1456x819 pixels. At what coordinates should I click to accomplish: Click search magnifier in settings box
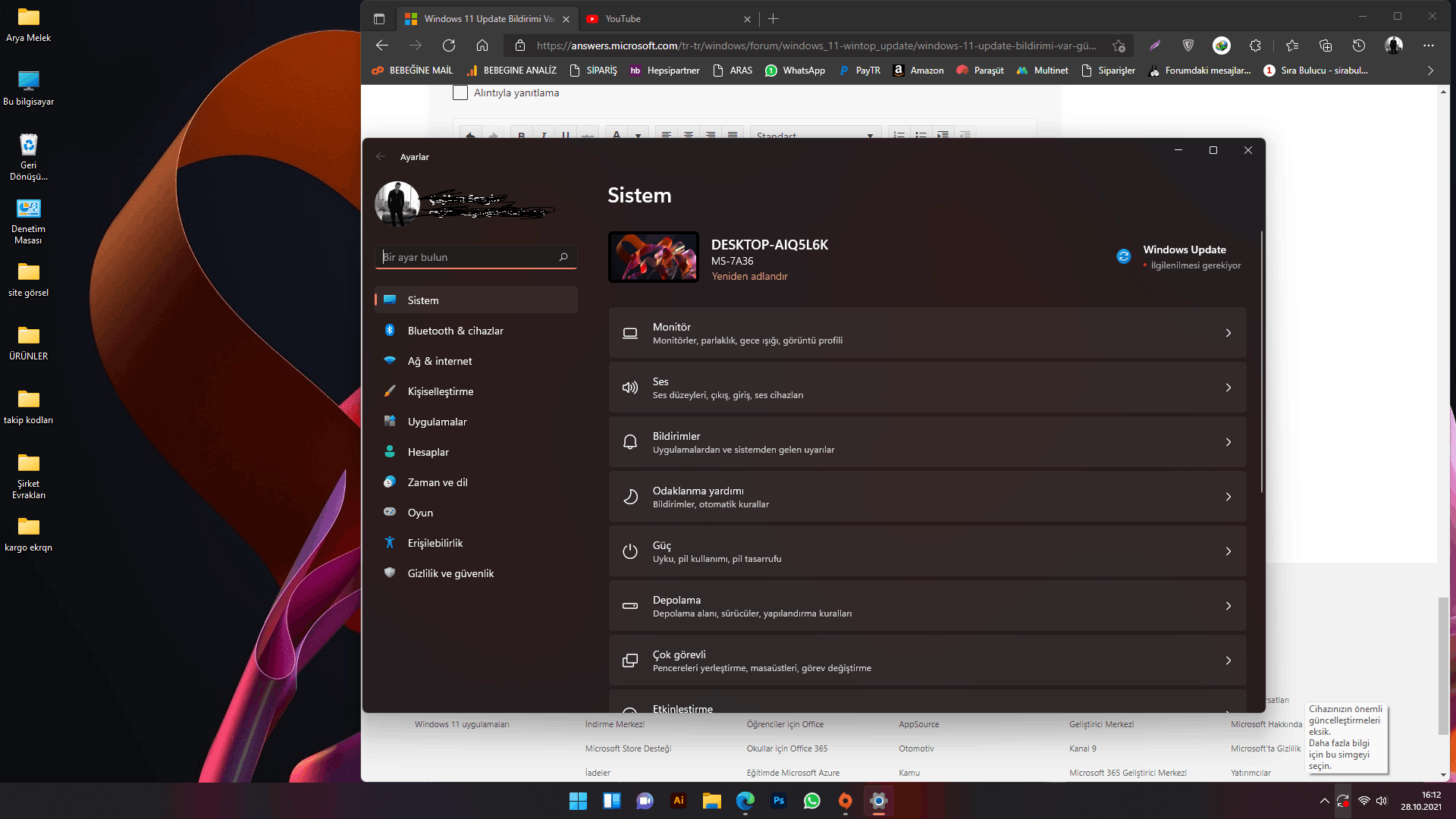pos(563,257)
